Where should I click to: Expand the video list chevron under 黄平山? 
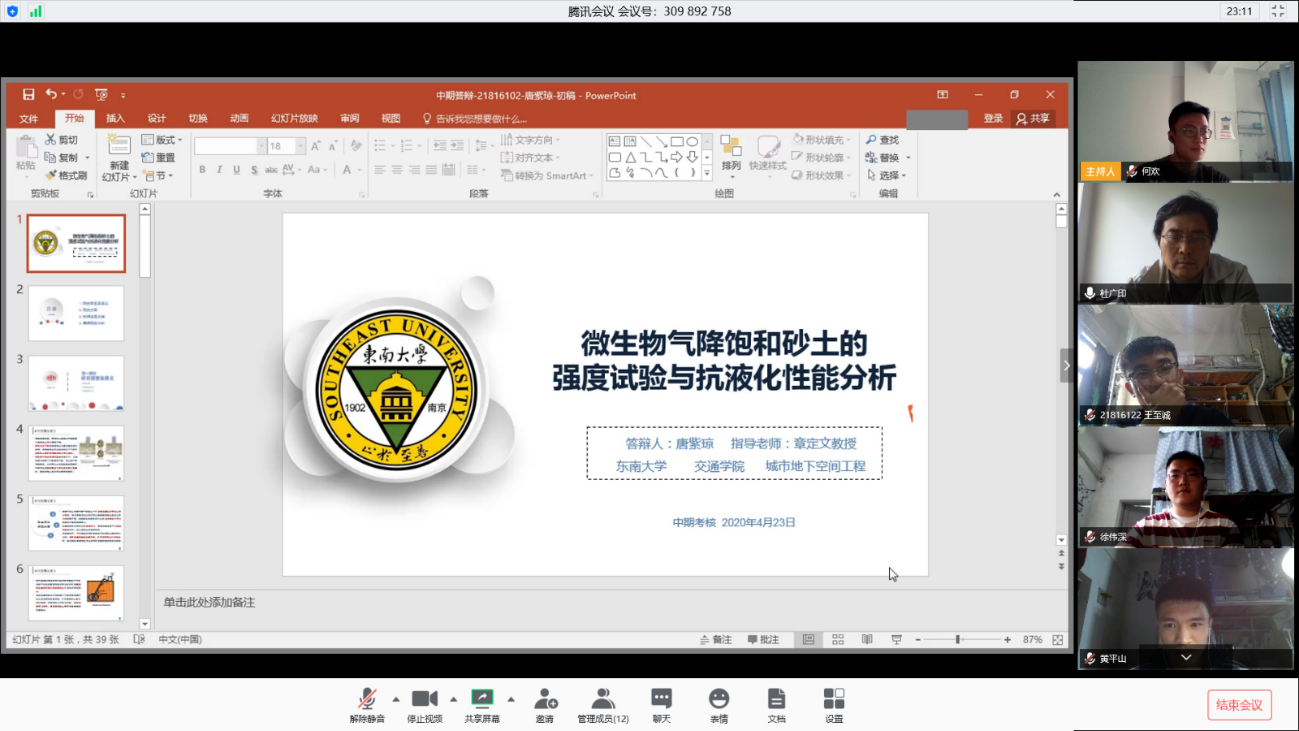(x=1186, y=657)
